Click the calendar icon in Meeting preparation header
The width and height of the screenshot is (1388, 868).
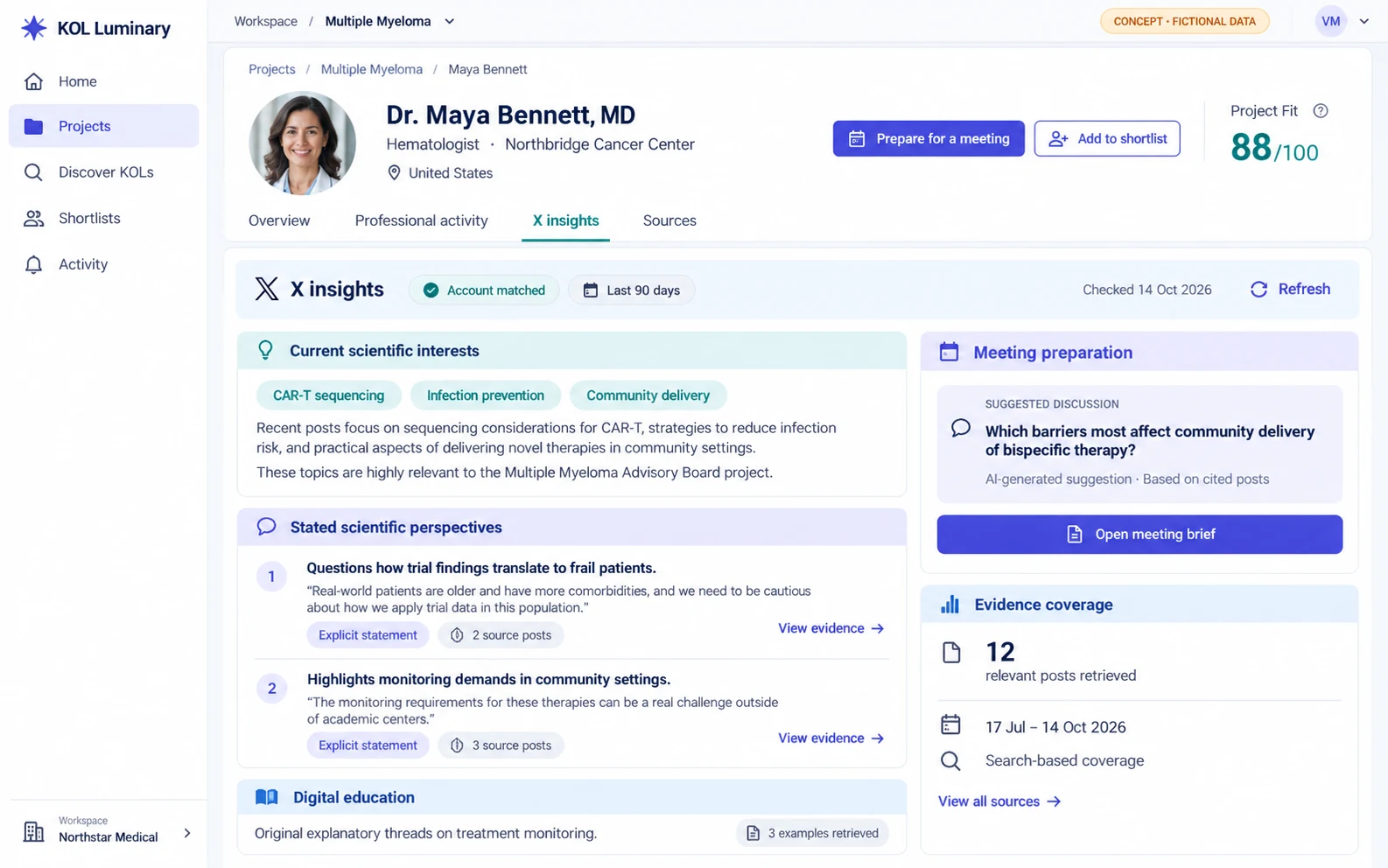coord(949,352)
